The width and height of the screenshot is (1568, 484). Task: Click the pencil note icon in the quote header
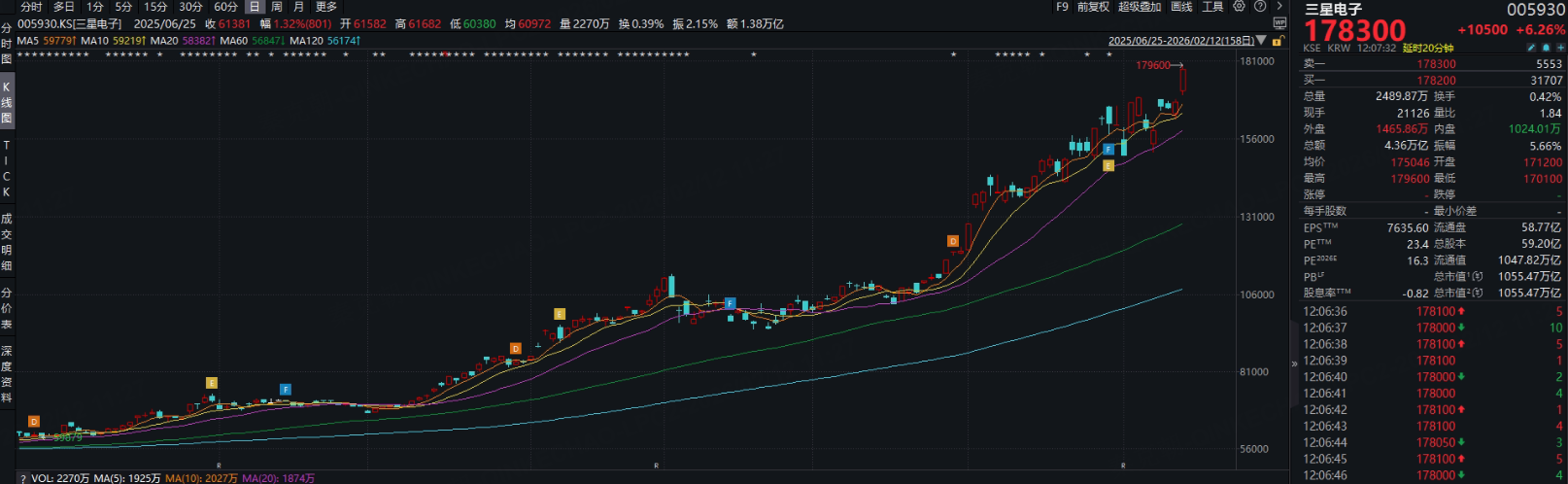[x=1532, y=47]
